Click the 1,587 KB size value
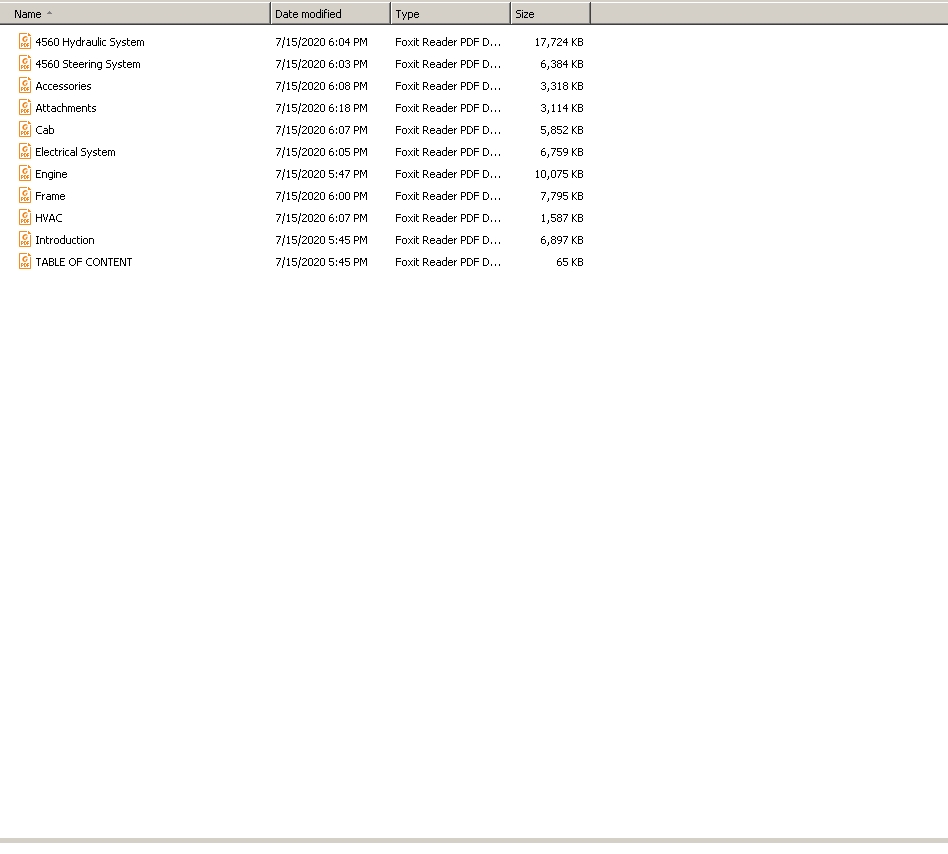 coord(562,218)
